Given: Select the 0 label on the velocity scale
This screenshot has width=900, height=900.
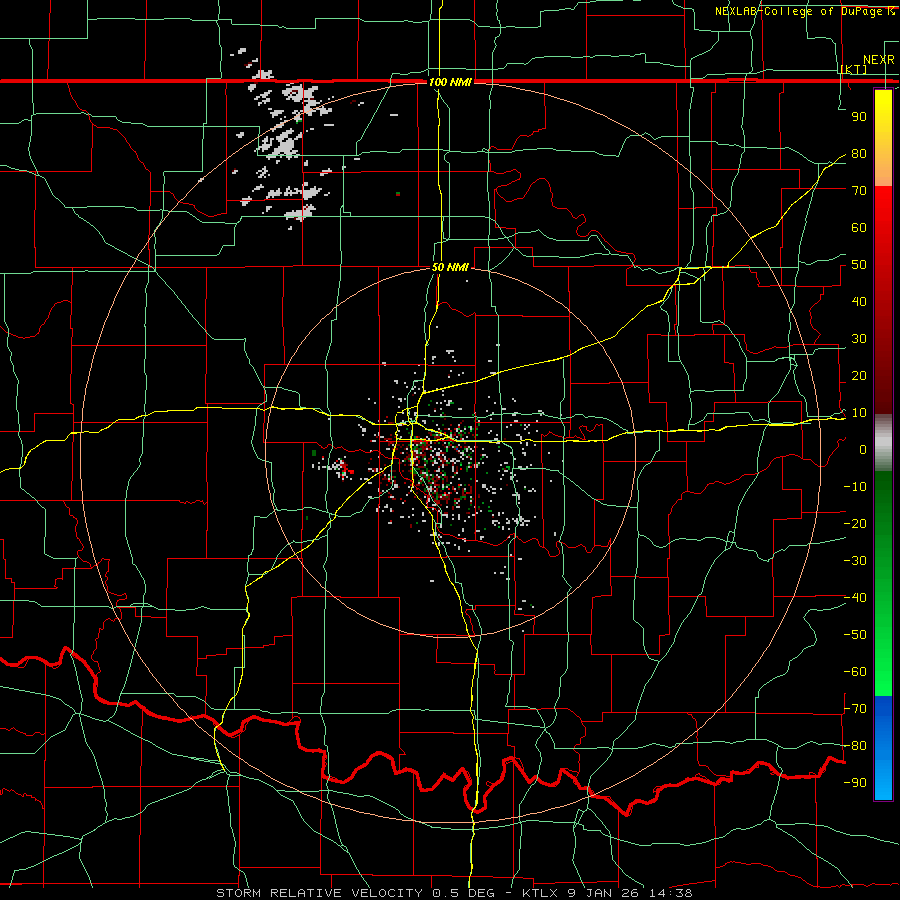Looking at the screenshot, I should point(863,450).
